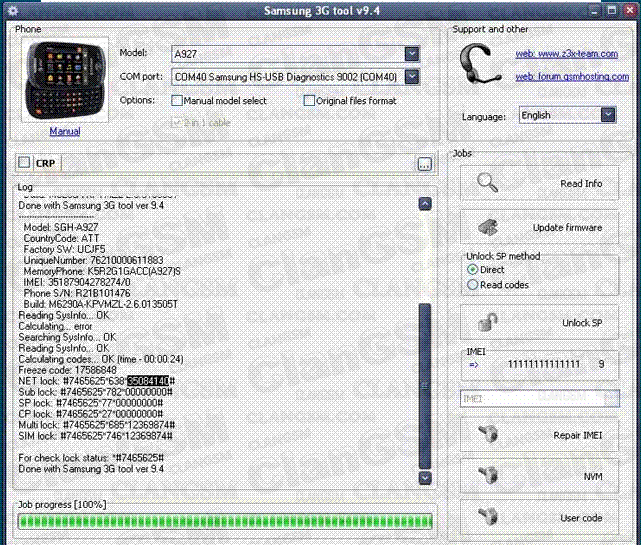The width and height of the screenshot is (641, 545).
Task: Maximize the Samsung 3G tool window
Action: 612,10
